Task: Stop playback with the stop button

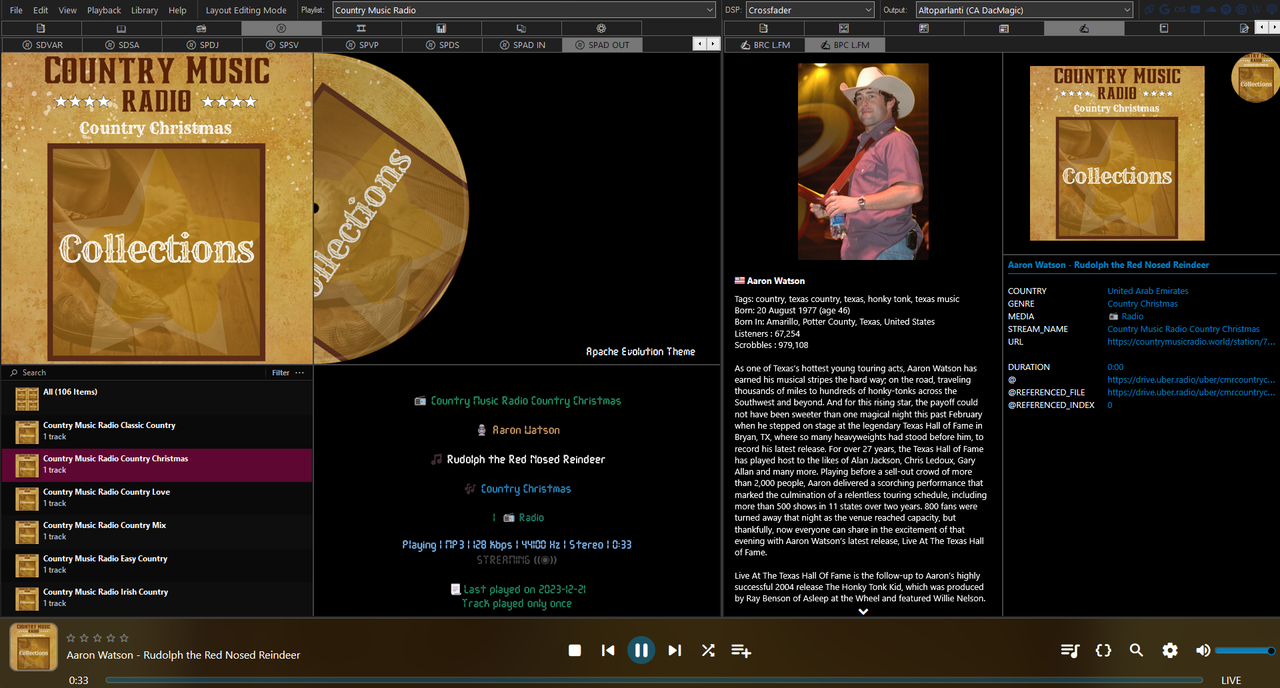Action: [575, 650]
